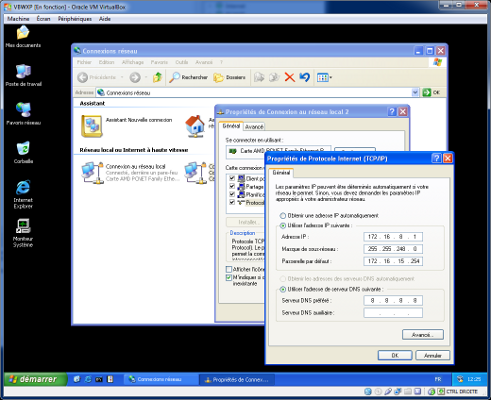Click the Précédente back arrow icon
This screenshot has width=491, height=400.
click(83, 77)
